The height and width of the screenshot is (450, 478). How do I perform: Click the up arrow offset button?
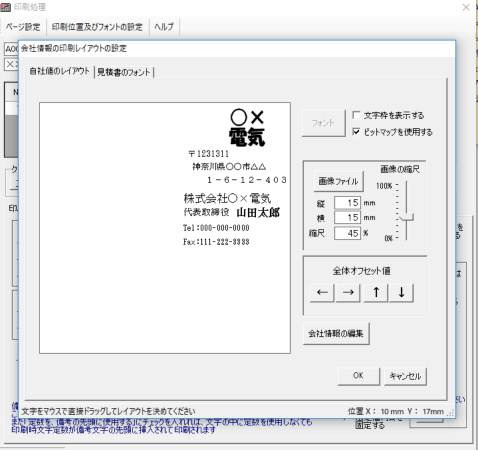pyautogui.click(x=376, y=293)
